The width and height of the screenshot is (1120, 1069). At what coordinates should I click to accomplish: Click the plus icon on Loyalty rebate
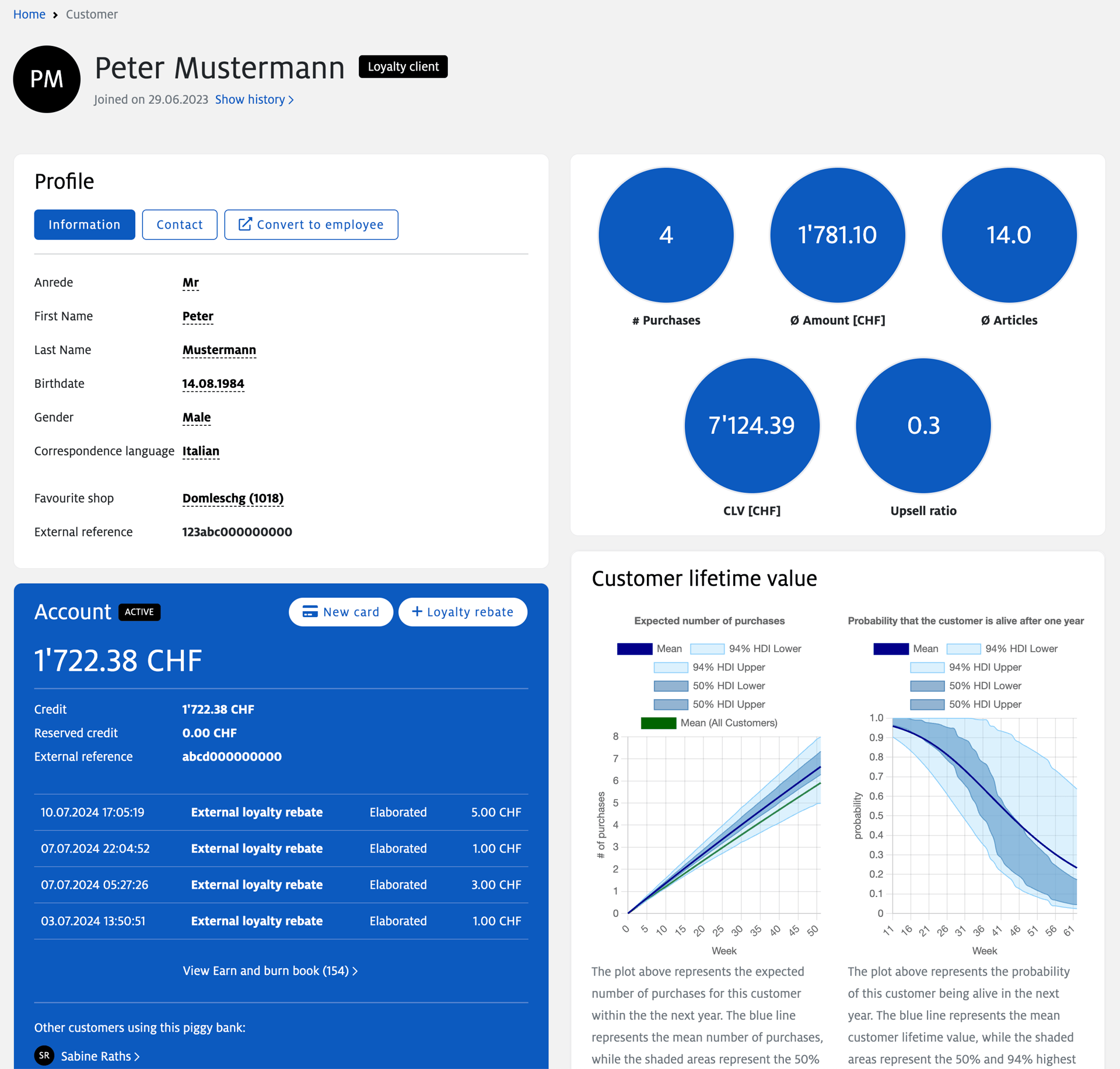(416, 611)
